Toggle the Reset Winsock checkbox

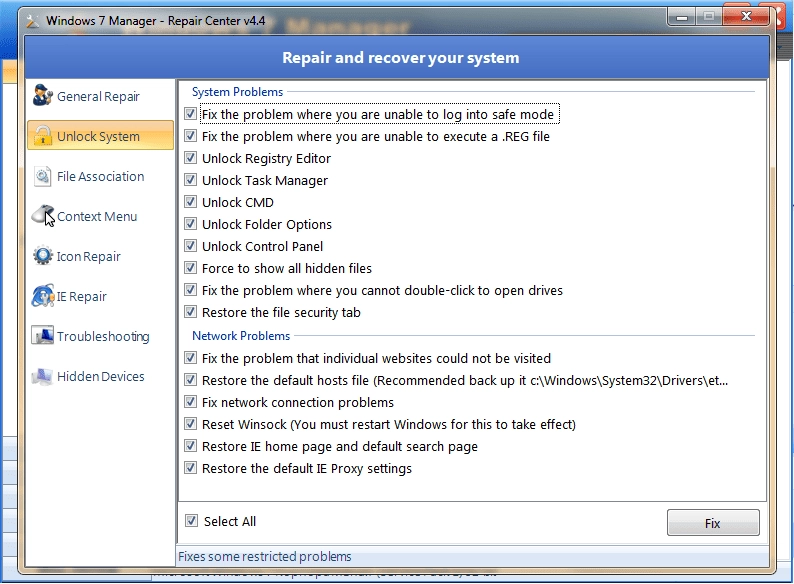tap(190, 423)
